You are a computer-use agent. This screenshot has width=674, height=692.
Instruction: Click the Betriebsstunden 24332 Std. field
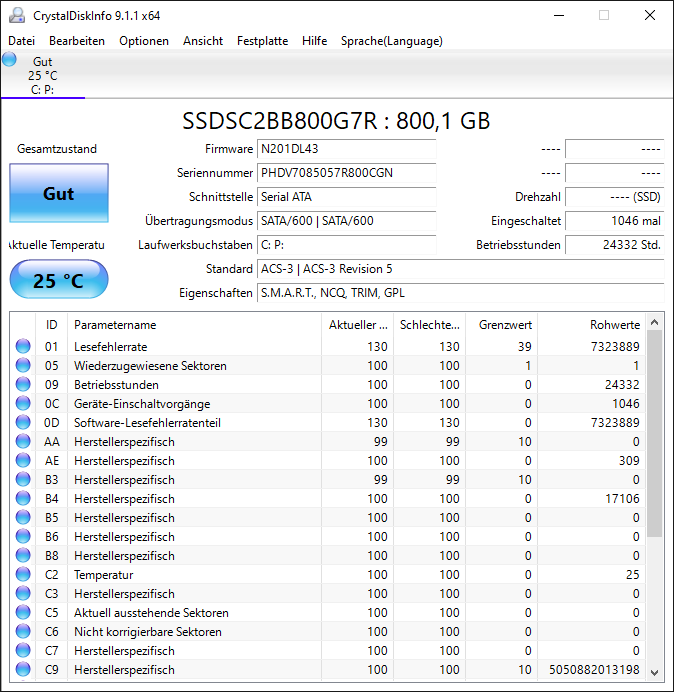[614, 244]
